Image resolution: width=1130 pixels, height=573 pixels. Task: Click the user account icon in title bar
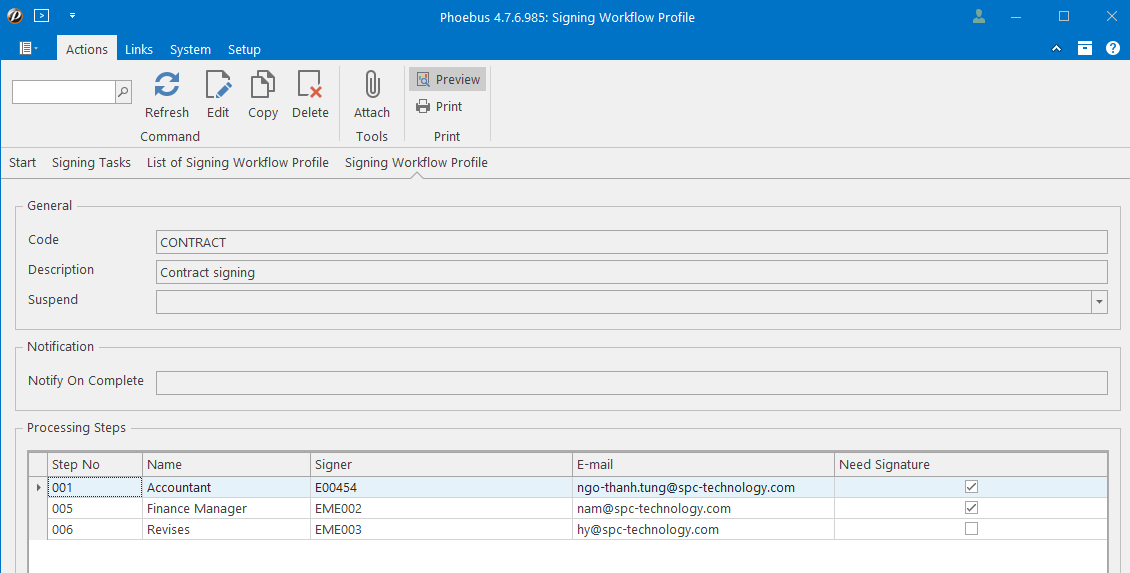point(979,17)
